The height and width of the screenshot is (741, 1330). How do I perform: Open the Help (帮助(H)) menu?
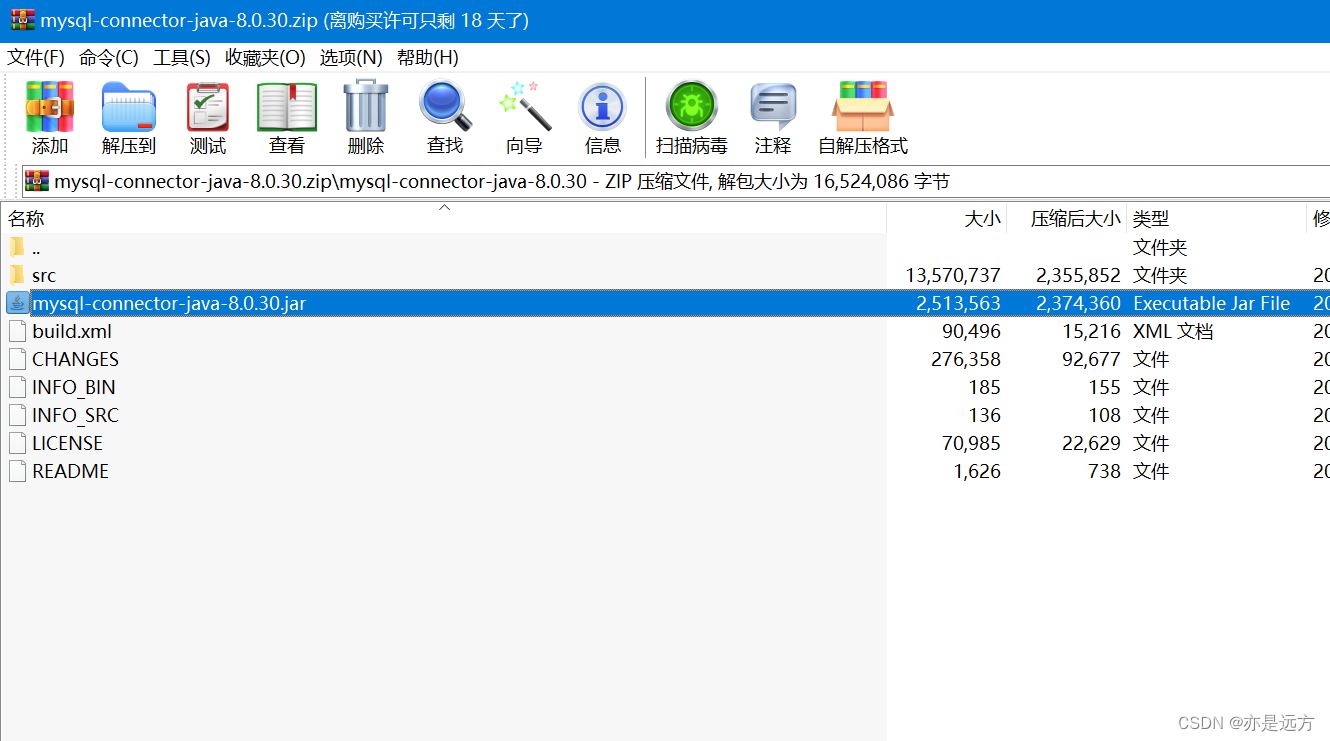[428, 58]
